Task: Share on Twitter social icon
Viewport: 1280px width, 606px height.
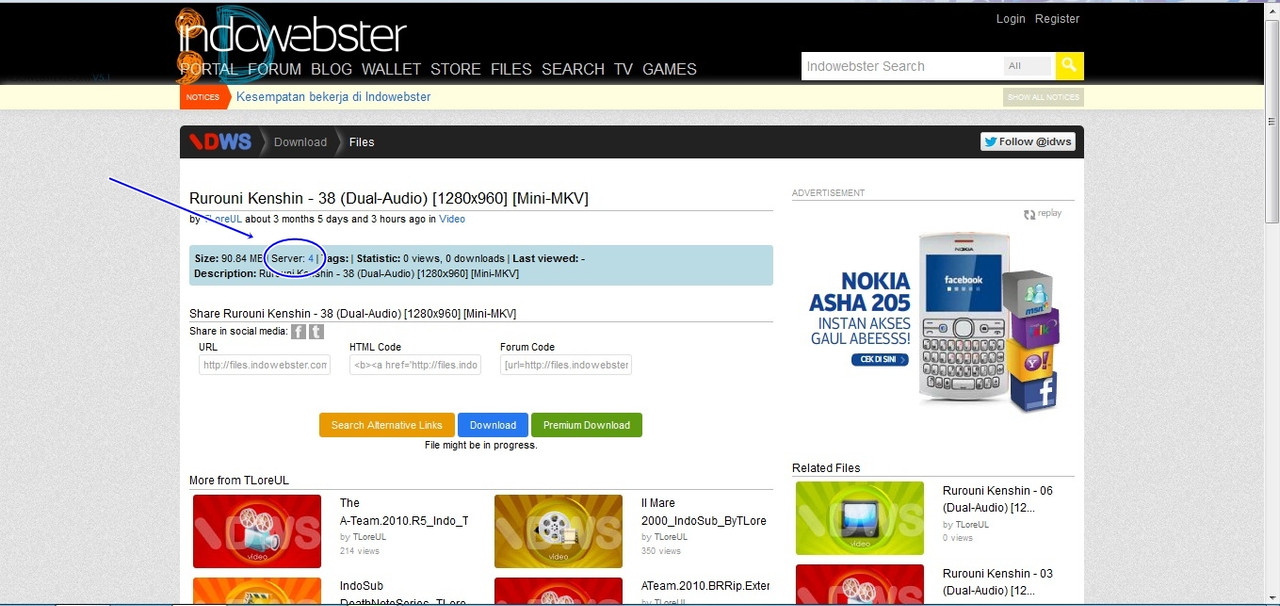Action: (316, 332)
